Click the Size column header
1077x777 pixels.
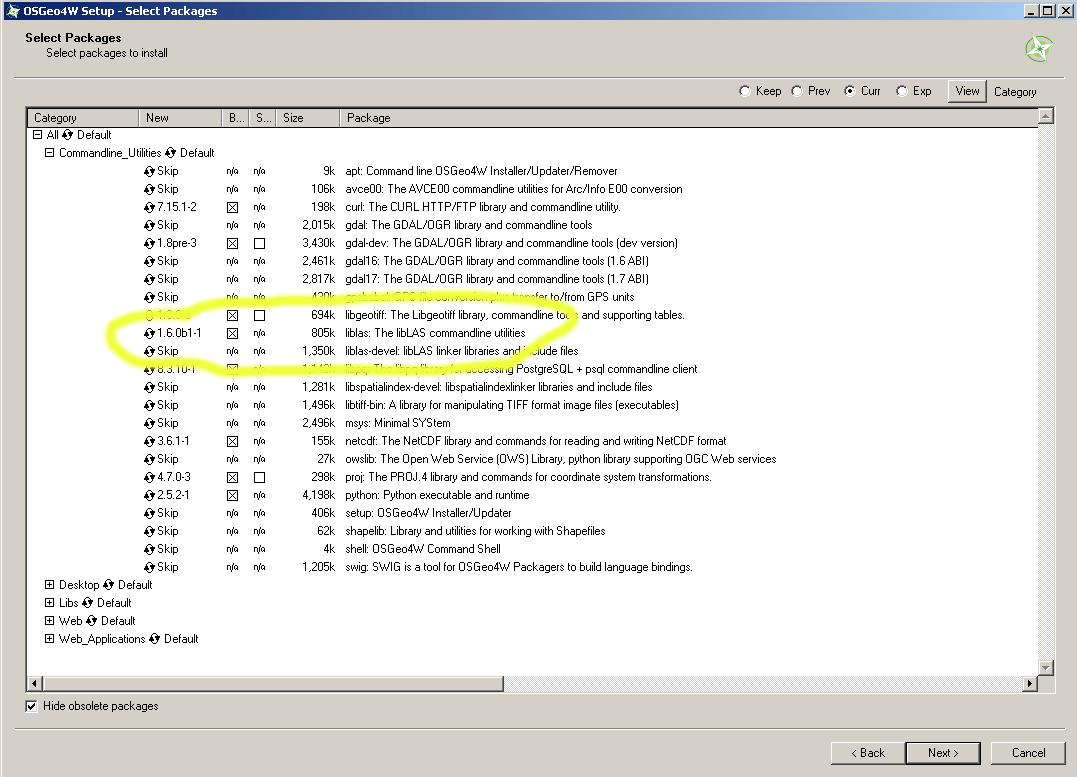point(308,118)
